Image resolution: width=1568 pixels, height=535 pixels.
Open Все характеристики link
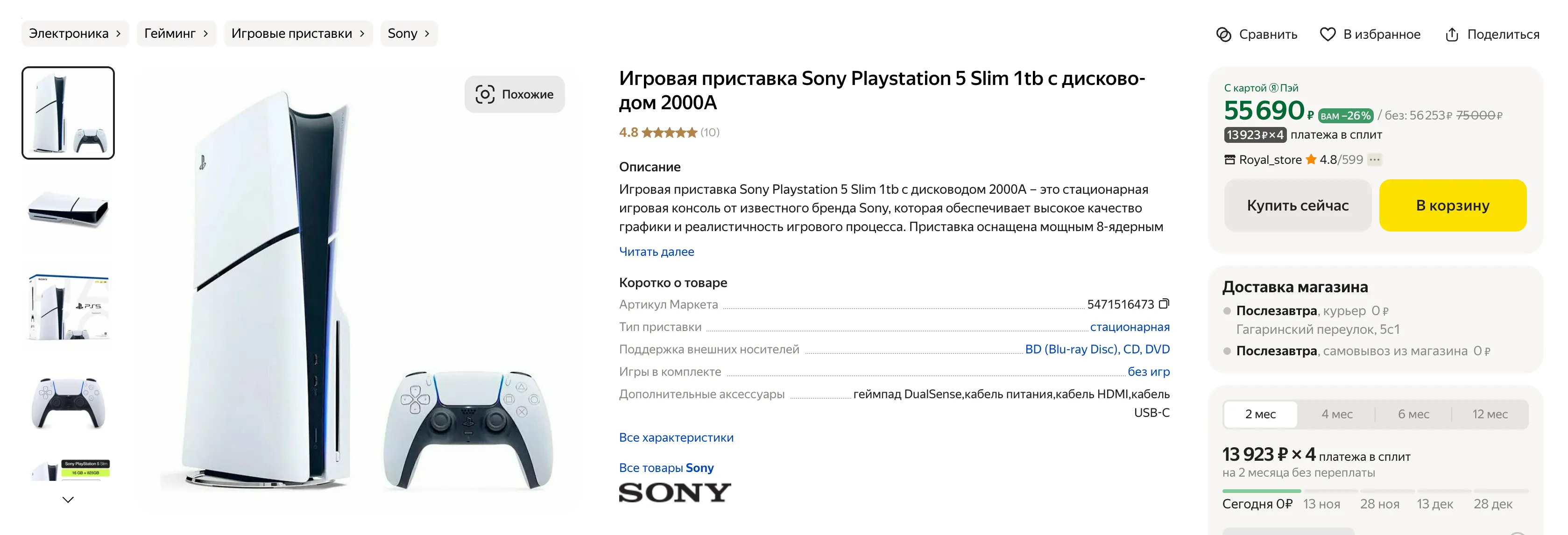[x=676, y=437]
